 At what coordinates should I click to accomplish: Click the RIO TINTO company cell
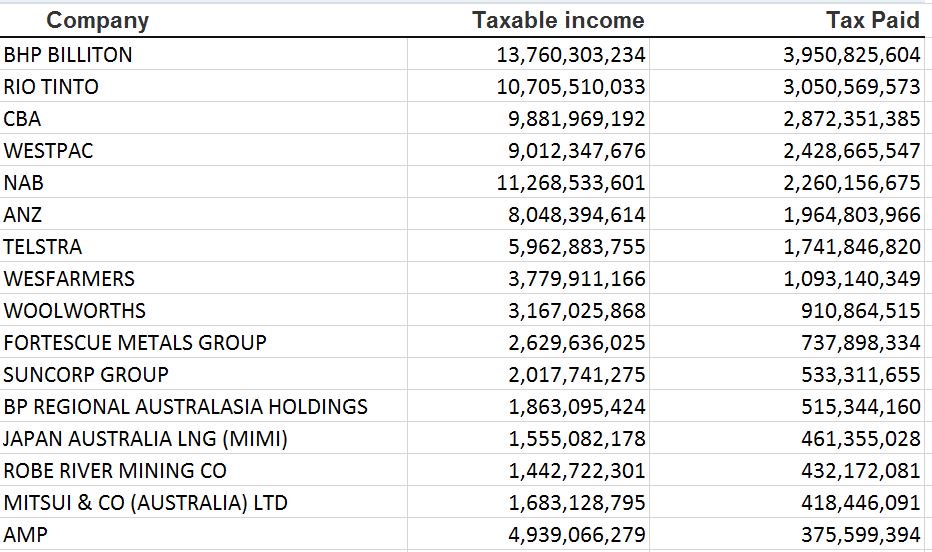52,87
